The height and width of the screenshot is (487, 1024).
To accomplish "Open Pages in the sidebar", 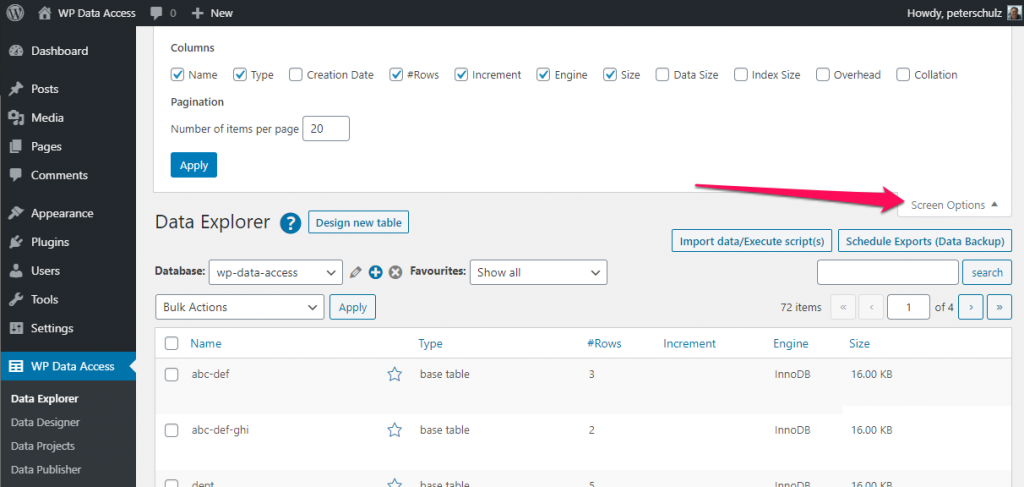I will (x=68, y=146).
